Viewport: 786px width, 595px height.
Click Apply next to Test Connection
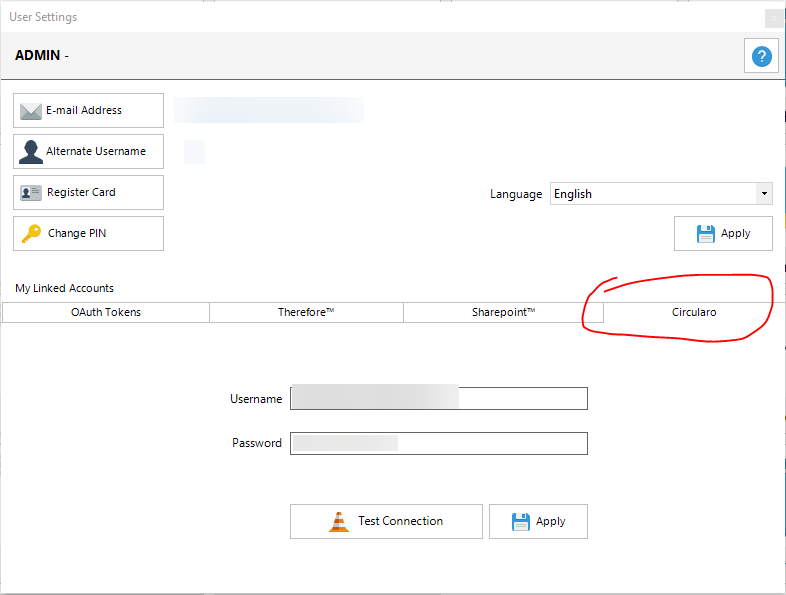tap(538, 521)
